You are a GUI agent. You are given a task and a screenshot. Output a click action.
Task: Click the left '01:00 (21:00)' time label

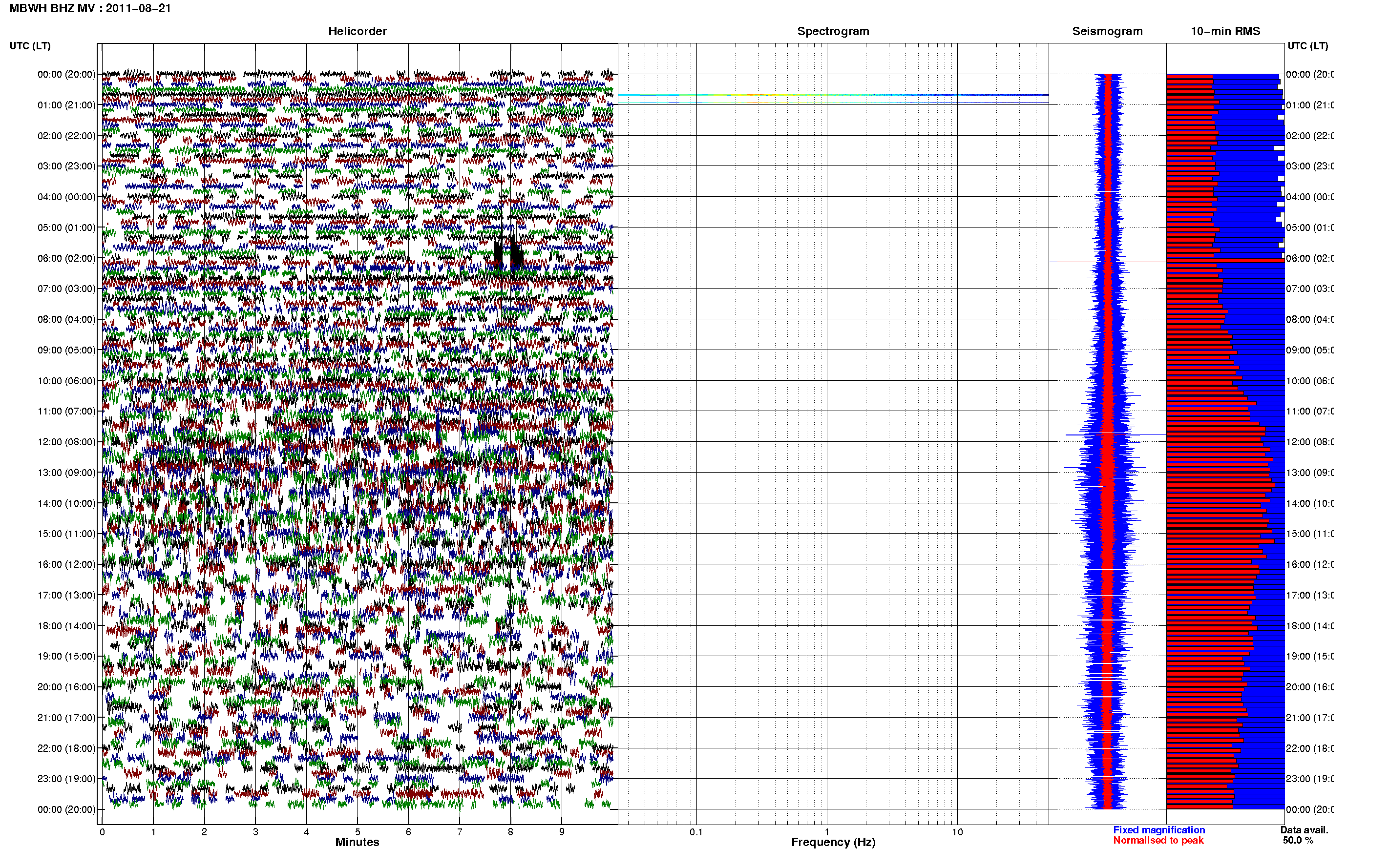click(x=66, y=105)
